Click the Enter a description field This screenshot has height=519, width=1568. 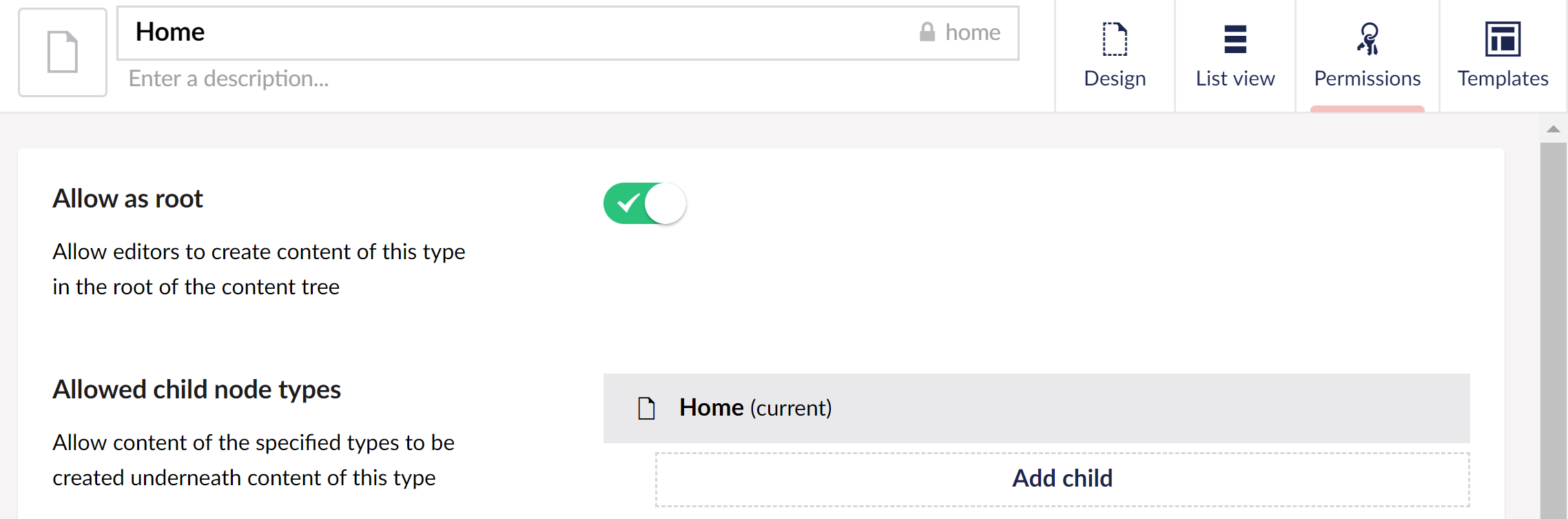tap(569, 79)
